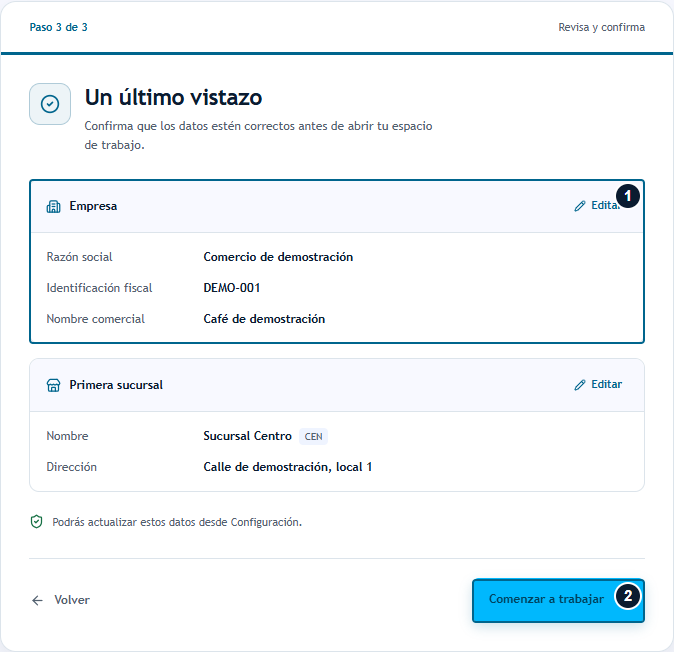Viewport: 674px width, 652px height.
Task: Click the Nombre comercial label
Action: [95, 319]
